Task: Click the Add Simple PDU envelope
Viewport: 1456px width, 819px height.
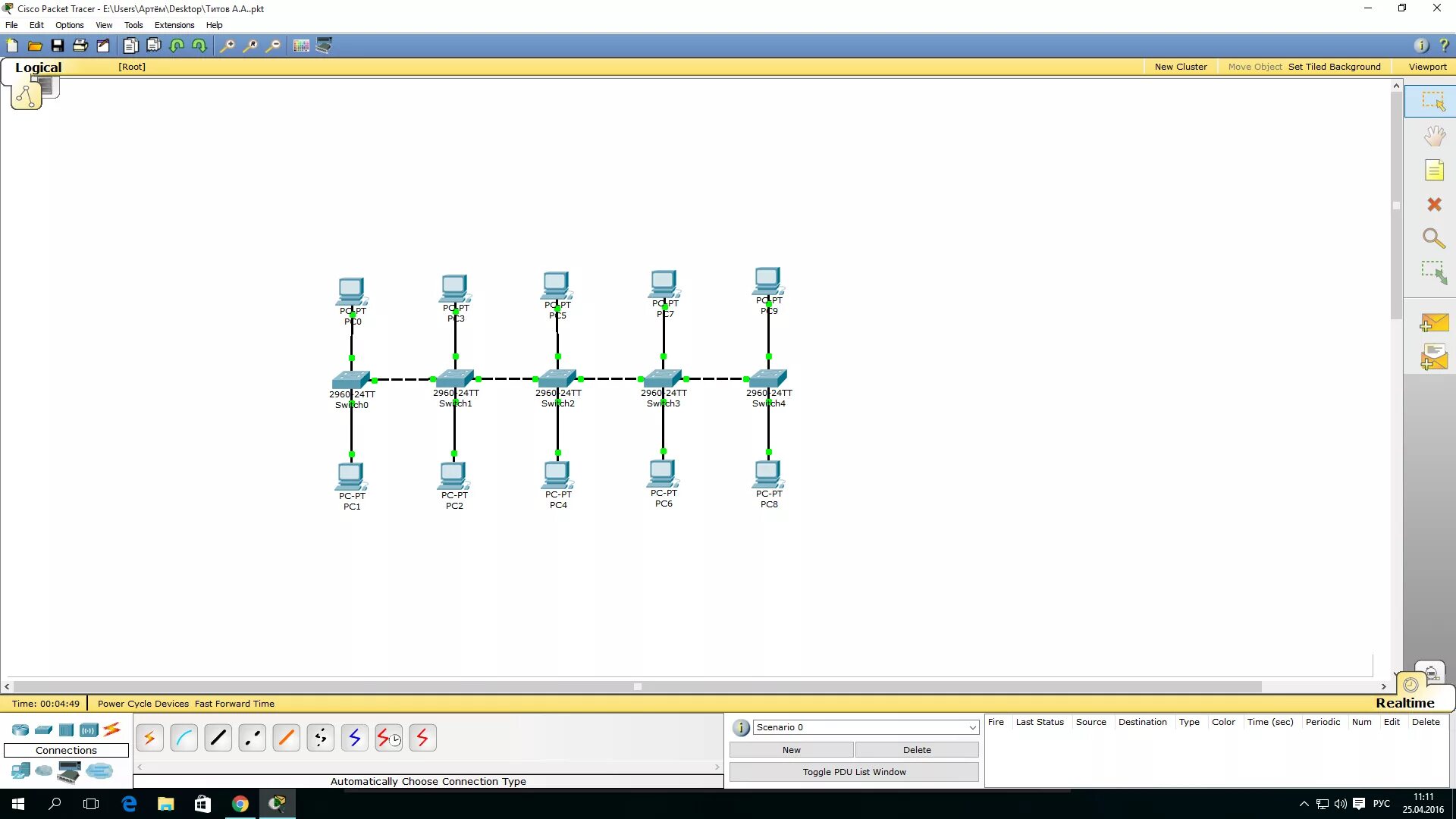Action: tap(1433, 323)
